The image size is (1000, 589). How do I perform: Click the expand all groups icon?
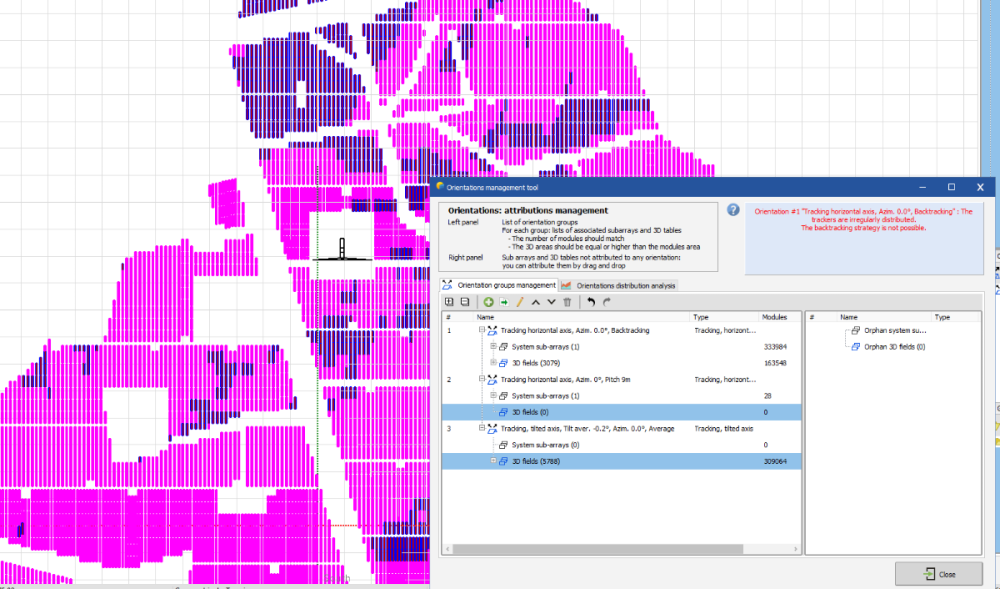pos(449,301)
